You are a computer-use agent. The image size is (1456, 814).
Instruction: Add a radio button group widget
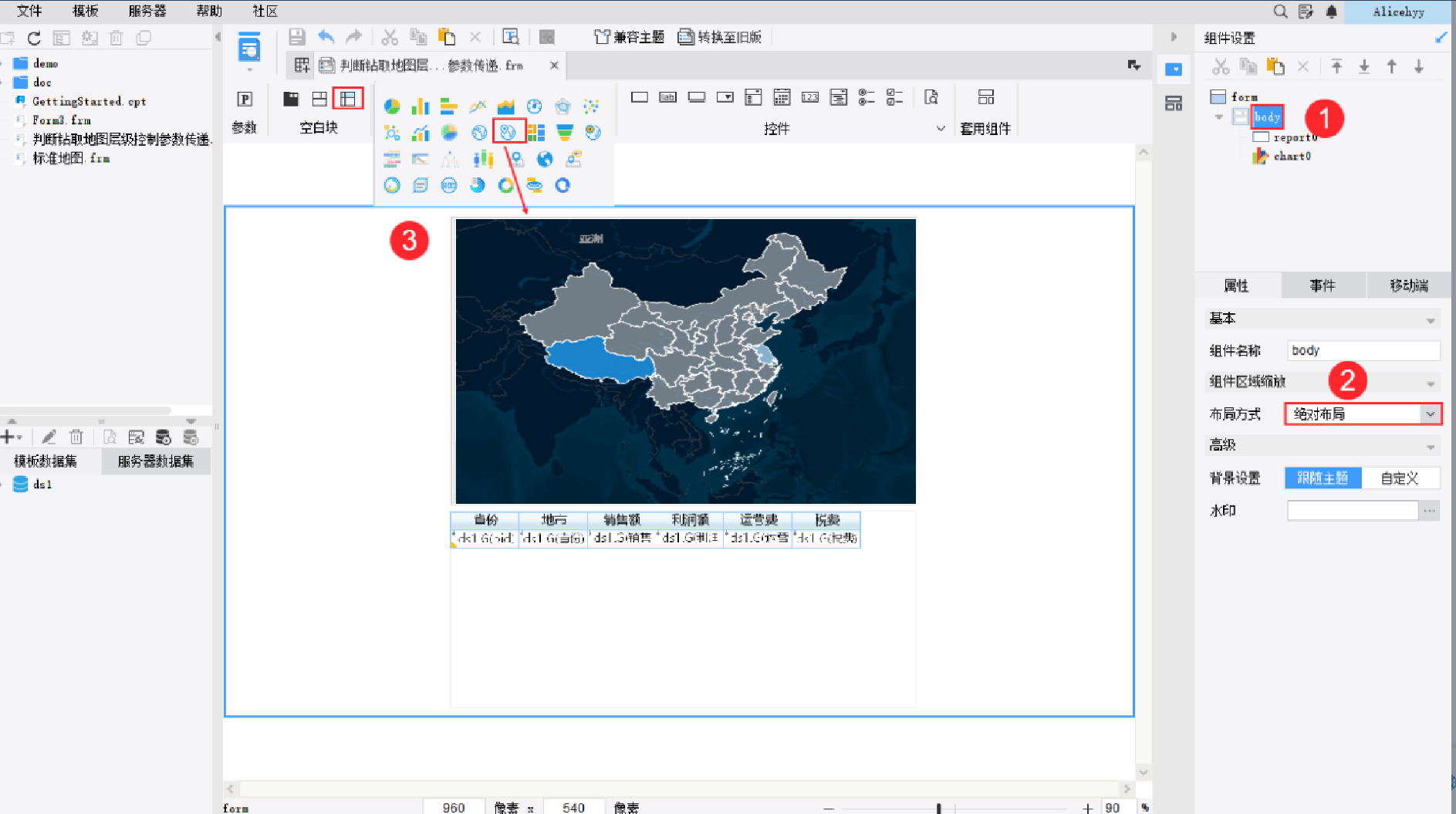867,97
